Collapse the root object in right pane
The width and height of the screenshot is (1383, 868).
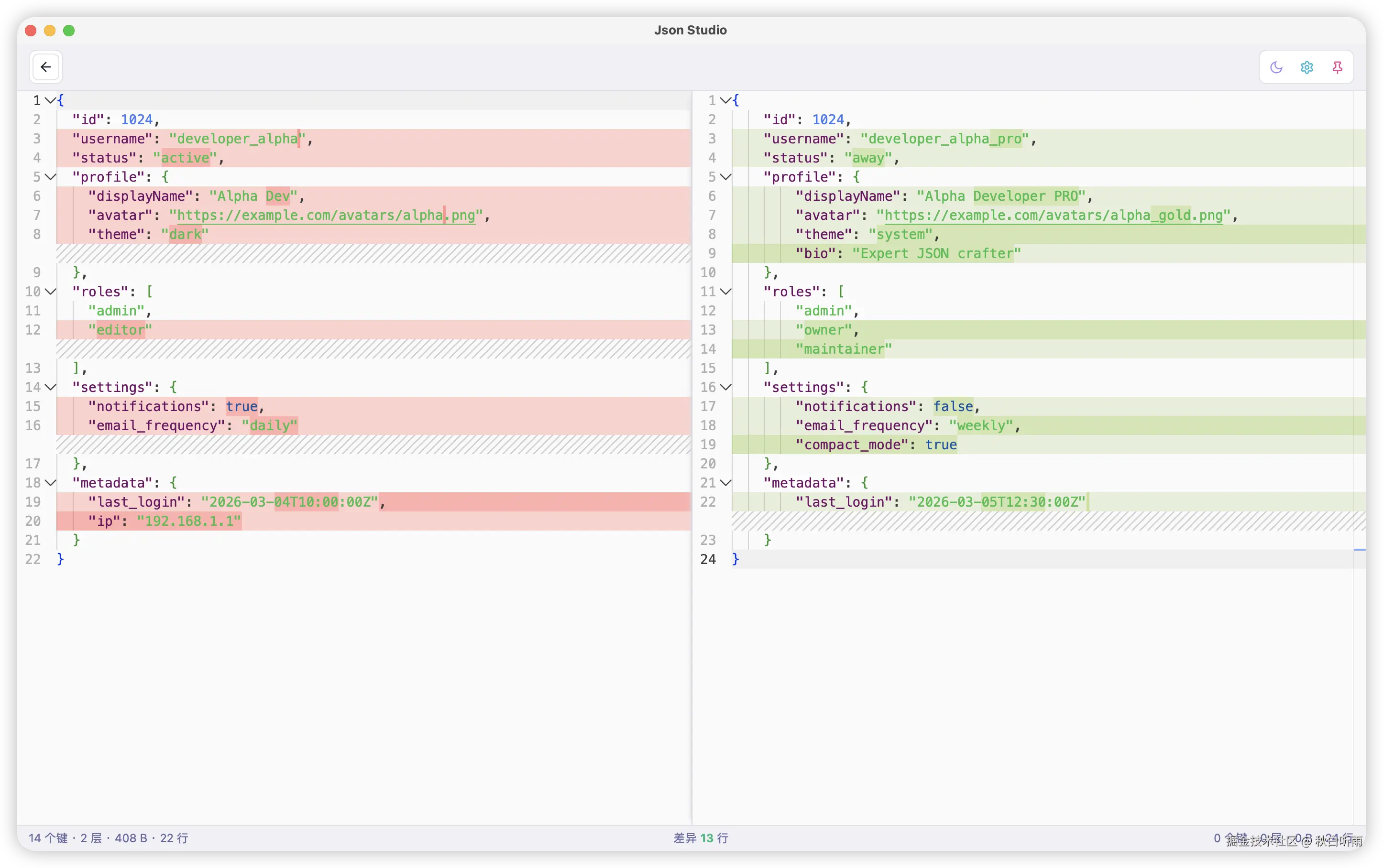(726, 100)
